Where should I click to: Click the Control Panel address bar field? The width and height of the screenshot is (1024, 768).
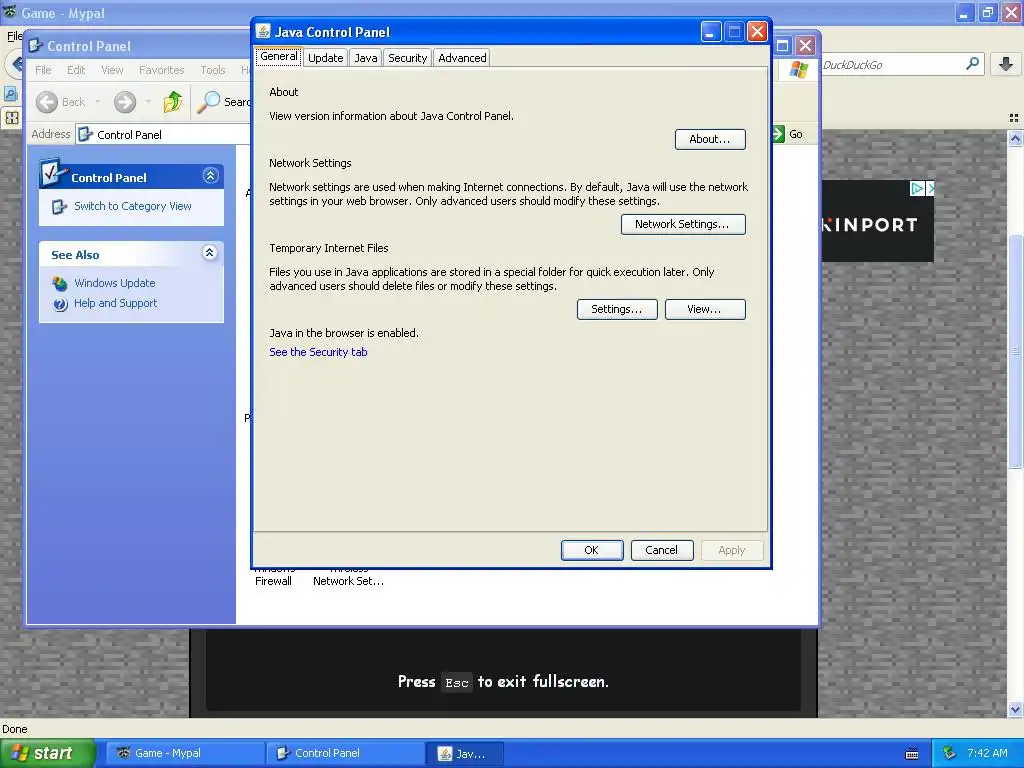pos(163,135)
